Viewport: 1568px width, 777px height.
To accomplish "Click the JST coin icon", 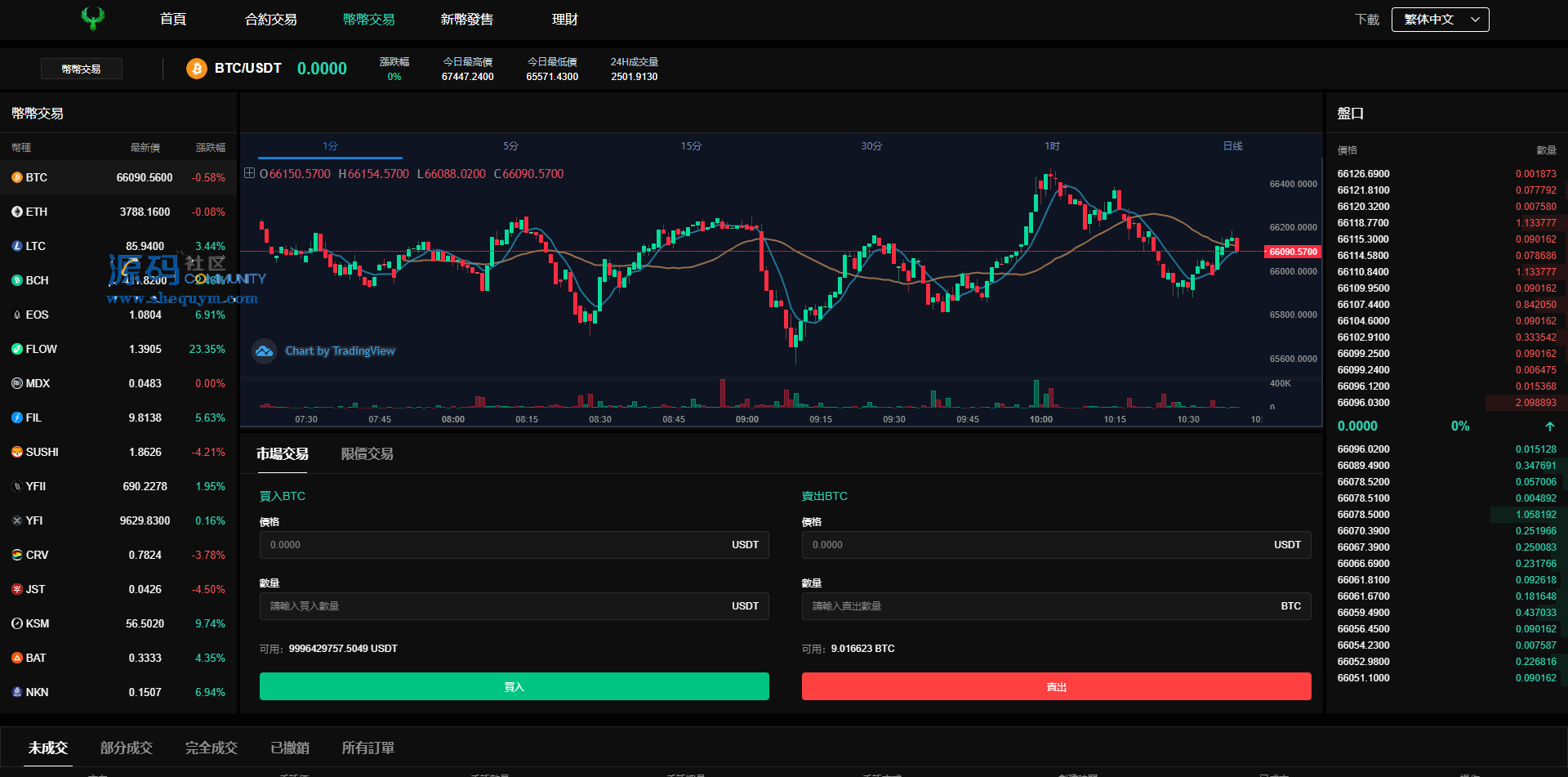I will tap(17, 589).
